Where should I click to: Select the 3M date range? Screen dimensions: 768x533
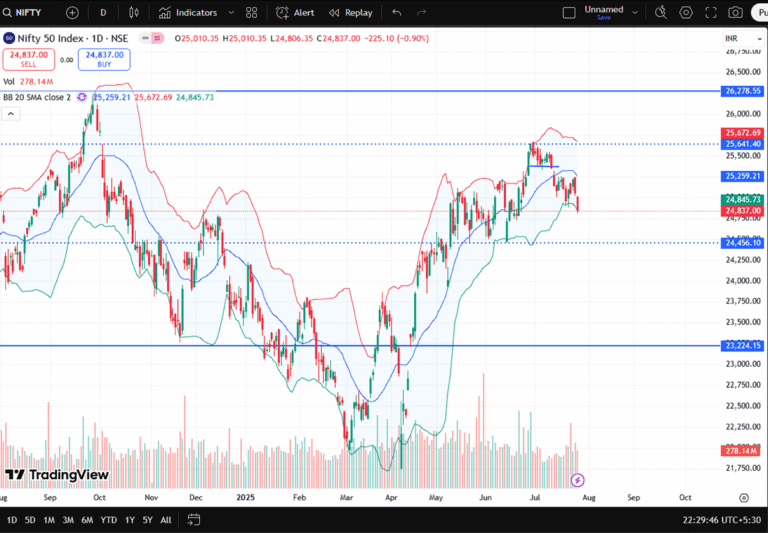(x=68, y=520)
